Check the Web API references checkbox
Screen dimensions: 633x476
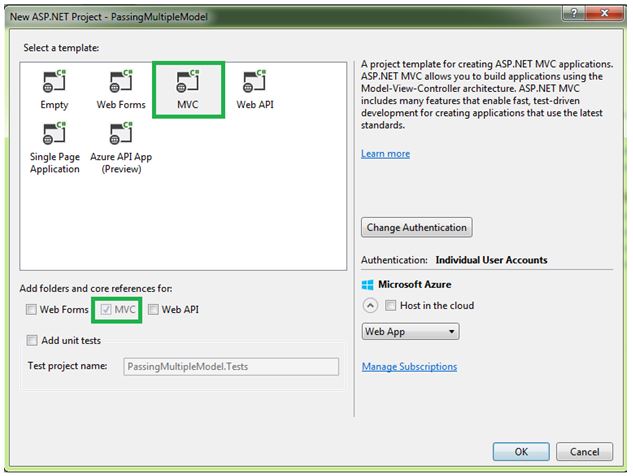click(153, 310)
